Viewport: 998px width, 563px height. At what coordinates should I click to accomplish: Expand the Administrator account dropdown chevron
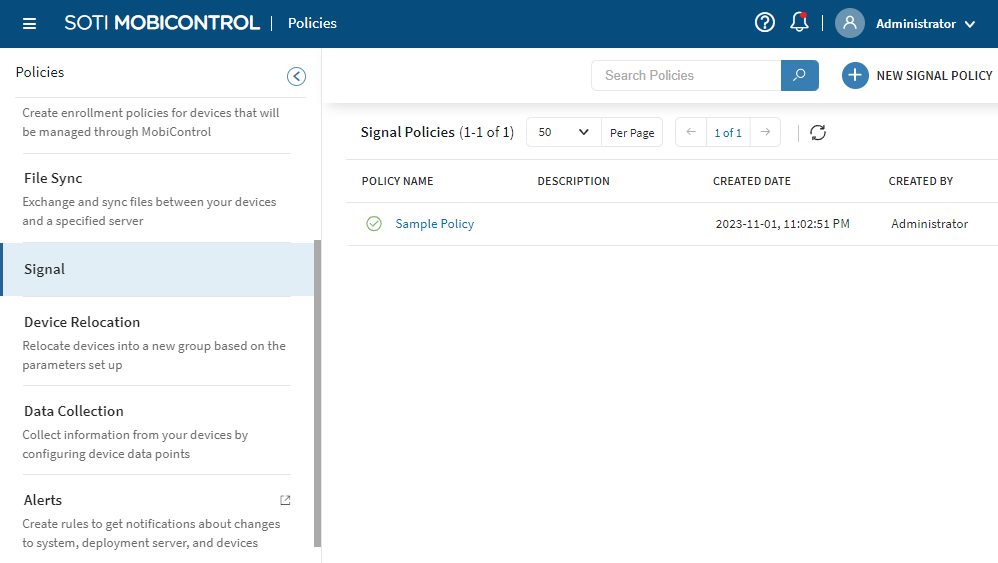[x=970, y=24]
